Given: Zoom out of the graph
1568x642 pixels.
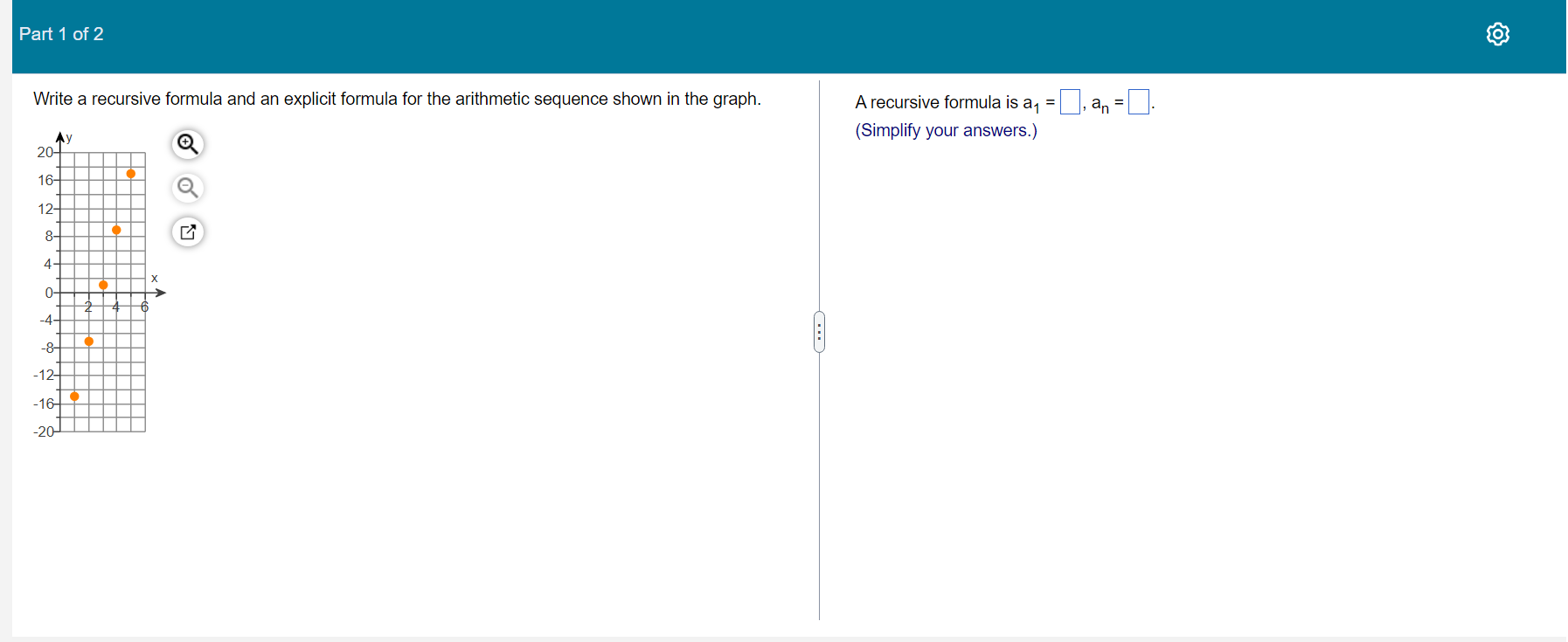Looking at the screenshot, I should point(187,188).
